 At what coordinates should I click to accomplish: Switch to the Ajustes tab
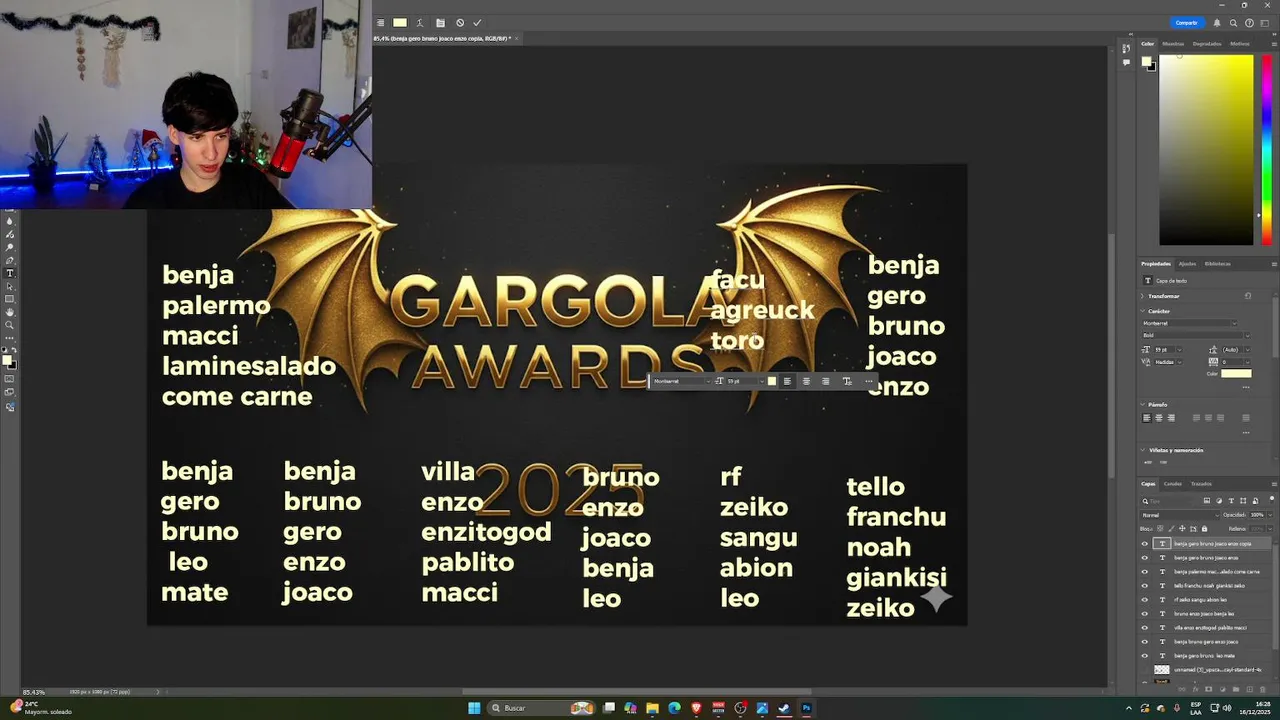(1187, 264)
